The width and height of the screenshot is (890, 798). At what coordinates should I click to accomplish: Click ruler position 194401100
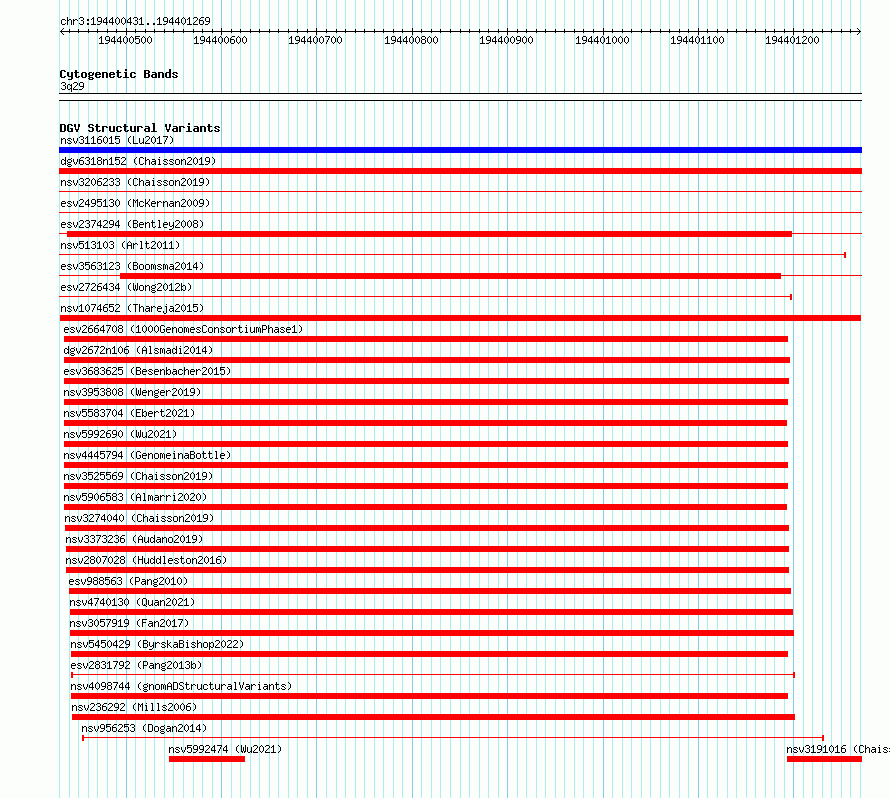coord(698,40)
